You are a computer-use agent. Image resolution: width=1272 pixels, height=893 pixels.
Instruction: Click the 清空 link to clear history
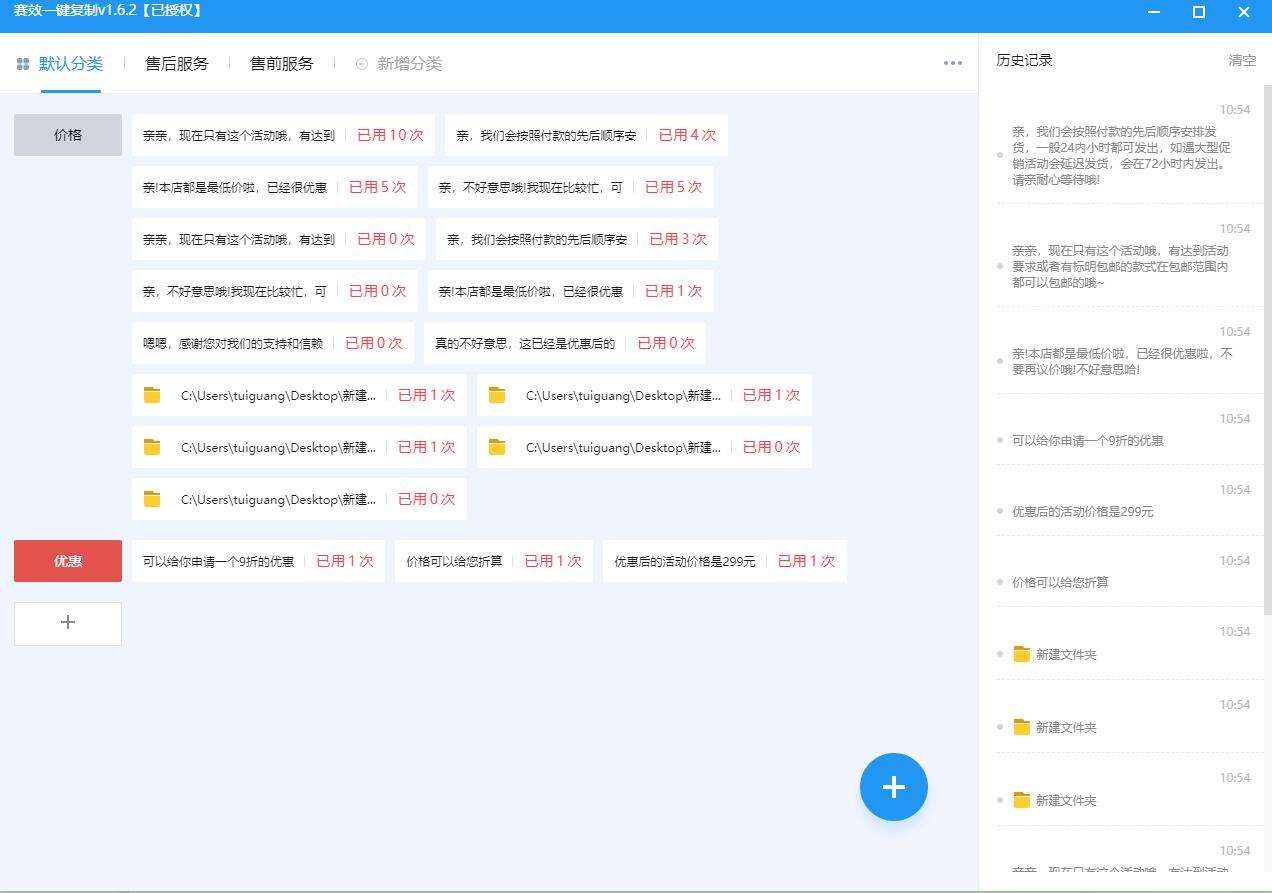coord(1242,60)
